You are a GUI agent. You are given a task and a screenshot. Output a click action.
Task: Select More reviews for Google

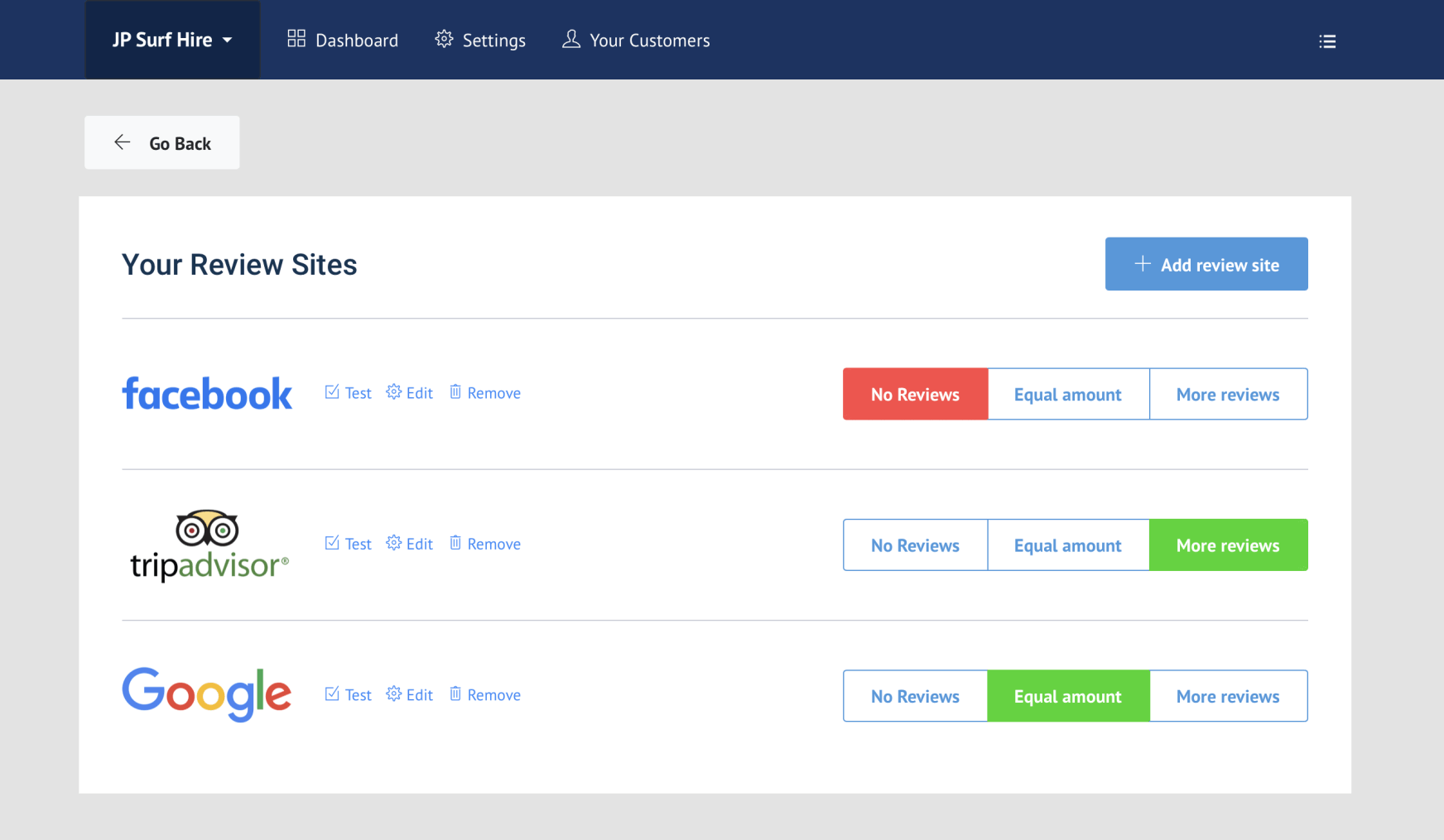coord(1229,696)
